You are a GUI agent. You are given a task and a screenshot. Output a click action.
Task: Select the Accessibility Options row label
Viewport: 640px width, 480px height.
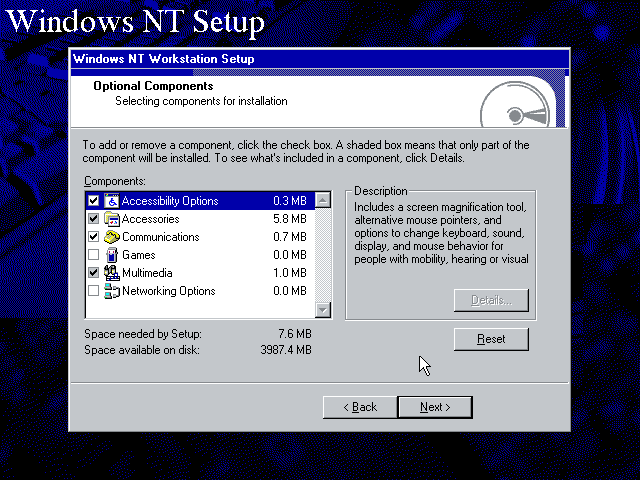170,201
